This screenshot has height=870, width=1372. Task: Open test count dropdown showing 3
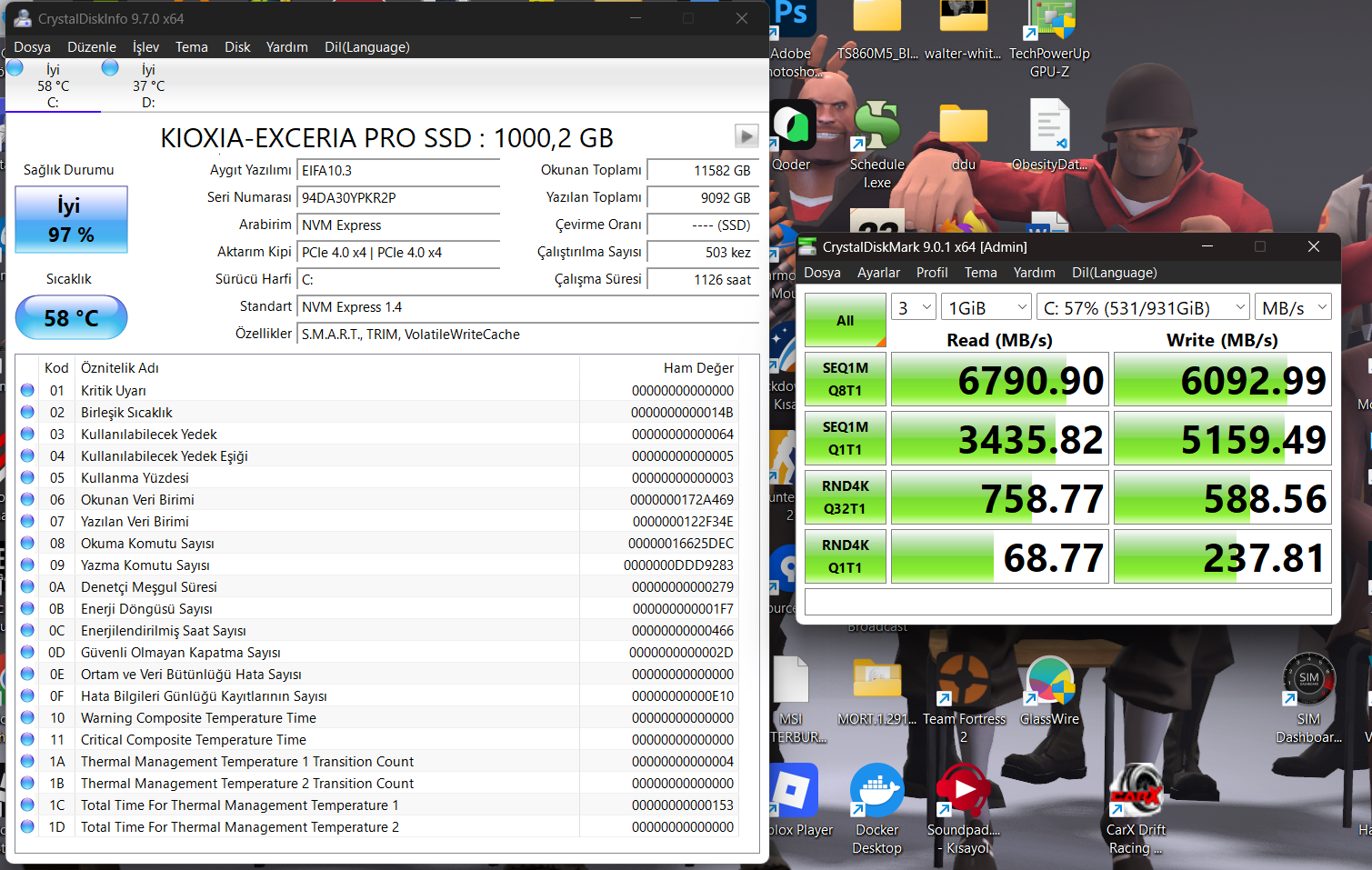pyautogui.click(x=913, y=307)
